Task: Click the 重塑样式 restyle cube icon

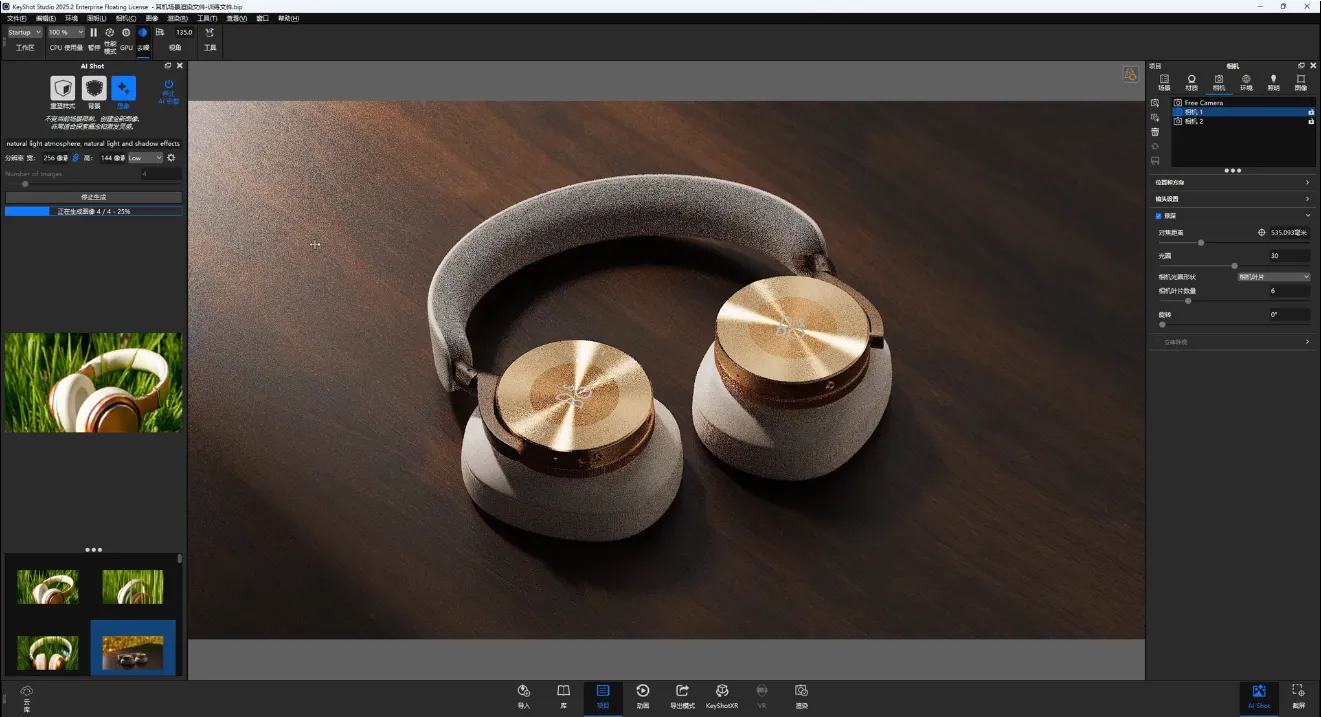Action: (63, 89)
